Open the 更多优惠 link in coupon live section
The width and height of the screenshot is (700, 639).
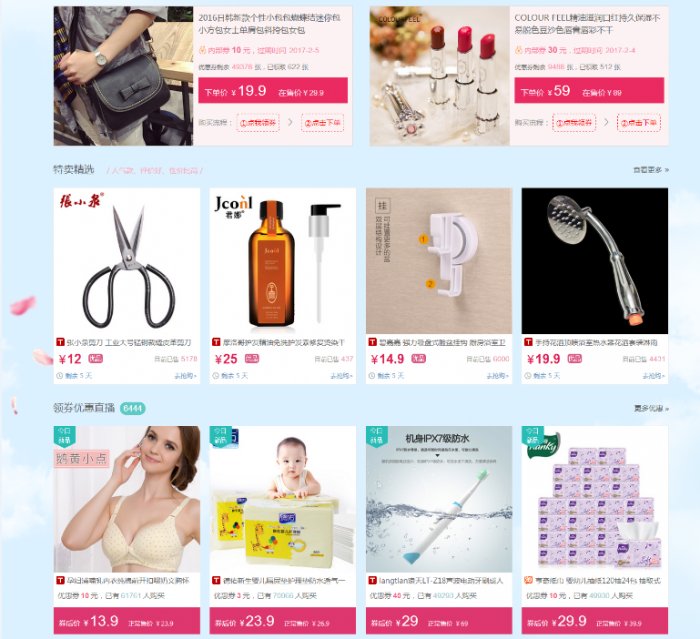click(651, 408)
